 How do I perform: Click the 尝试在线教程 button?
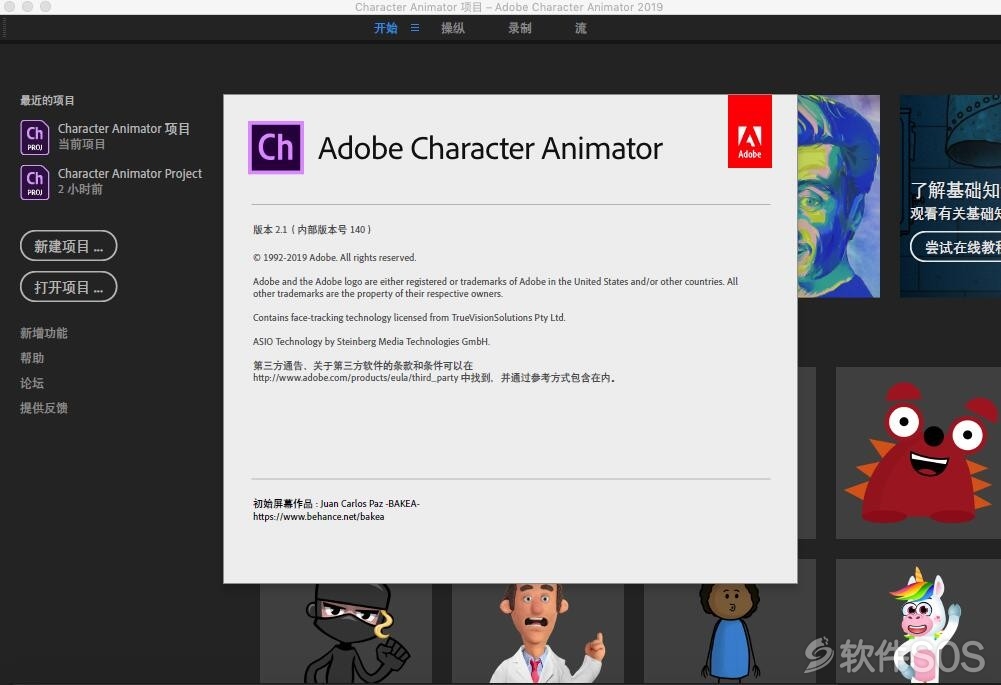956,247
